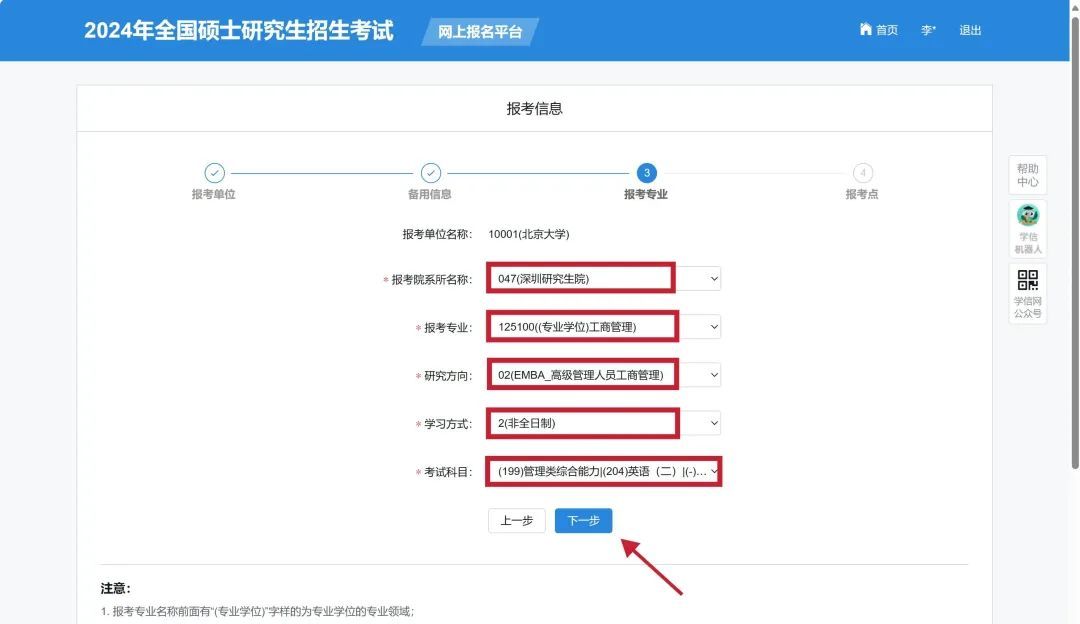Click the page vertical scrollbar
This screenshot has width=1080, height=624.
(1074, 250)
